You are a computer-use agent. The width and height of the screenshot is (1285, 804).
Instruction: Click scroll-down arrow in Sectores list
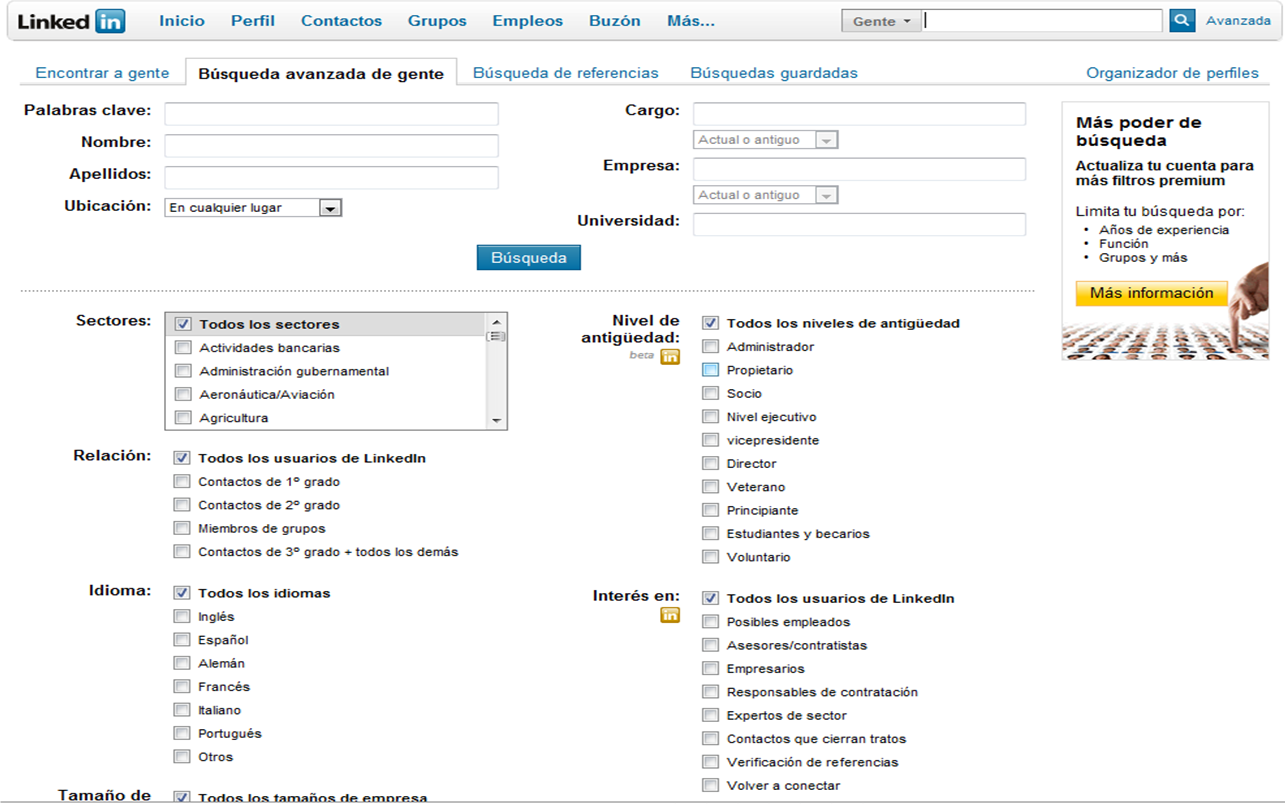496,422
